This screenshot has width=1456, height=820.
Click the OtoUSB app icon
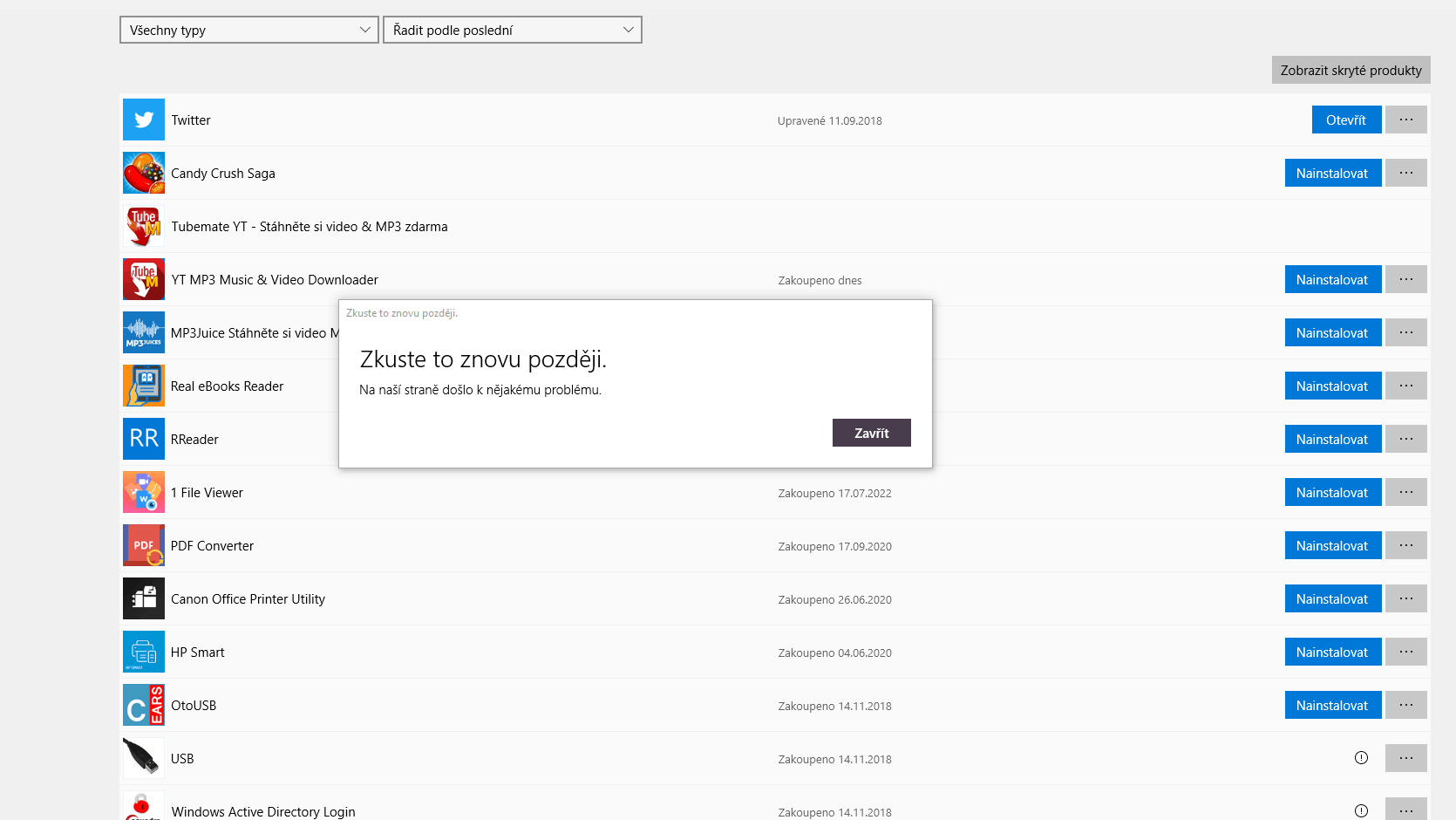point(144,705)
